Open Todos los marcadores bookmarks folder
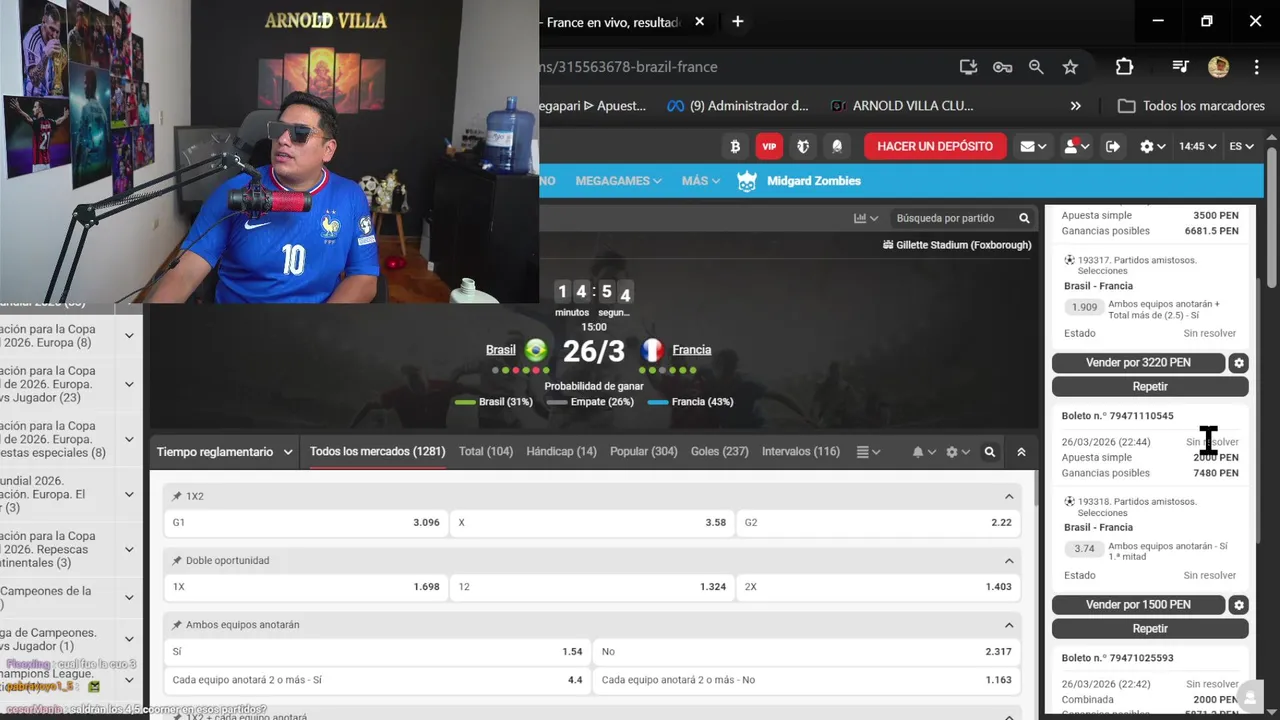Image resolution: width=1280 pixels, height=720 pixels. point(1191,105)
